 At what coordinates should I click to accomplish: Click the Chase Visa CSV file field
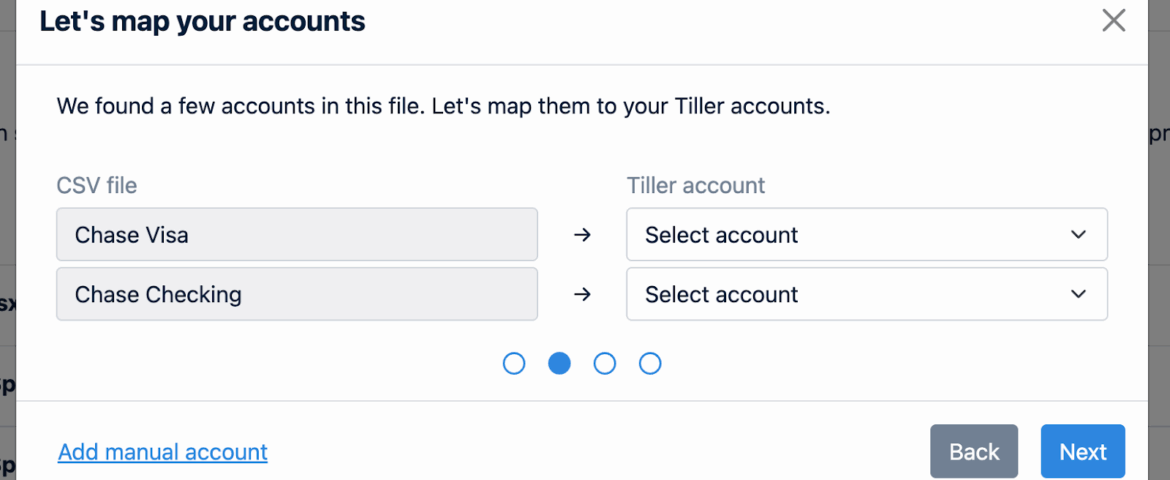pyautogui.click(x=297, y=235)
